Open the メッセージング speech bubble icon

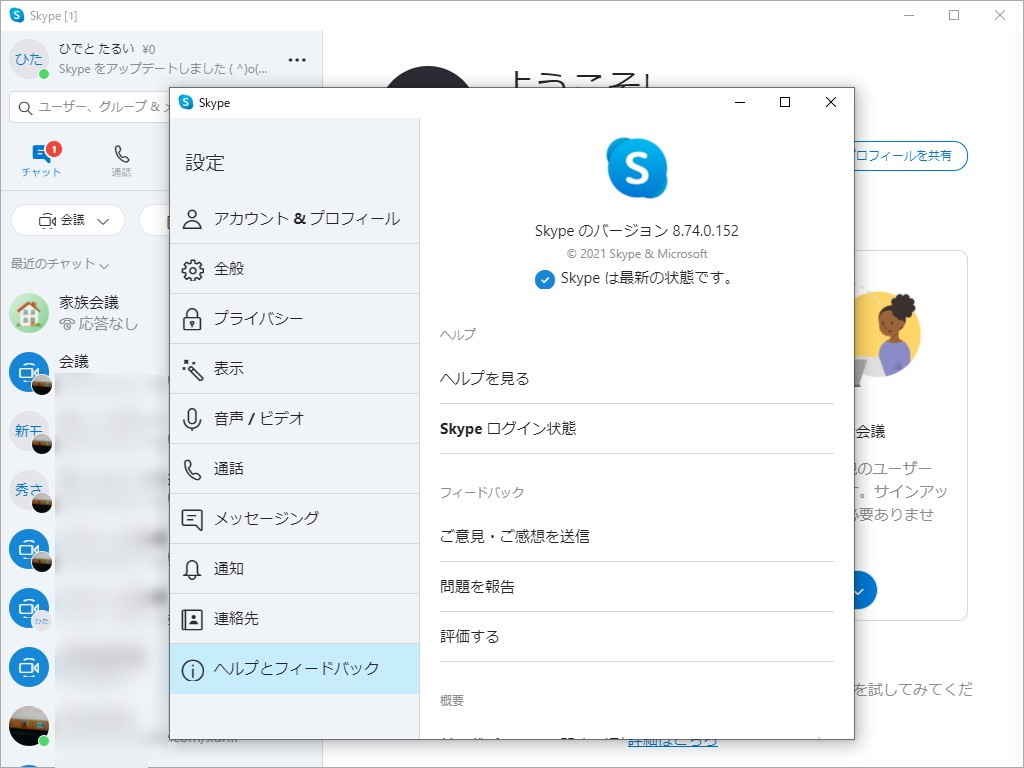192,518
